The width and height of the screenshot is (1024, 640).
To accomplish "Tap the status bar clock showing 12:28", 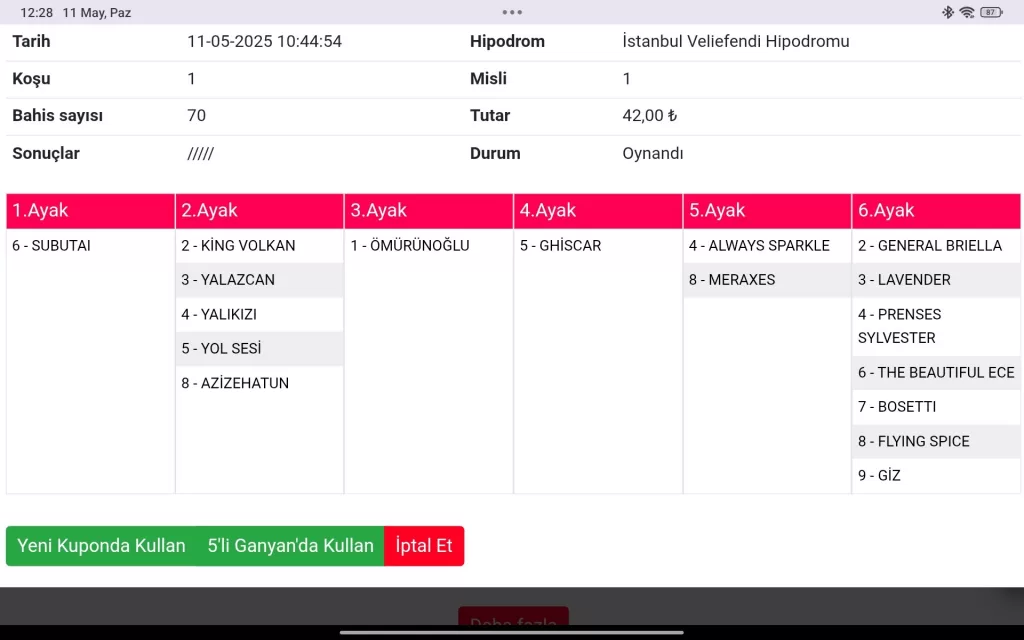I will click(36, 13).
